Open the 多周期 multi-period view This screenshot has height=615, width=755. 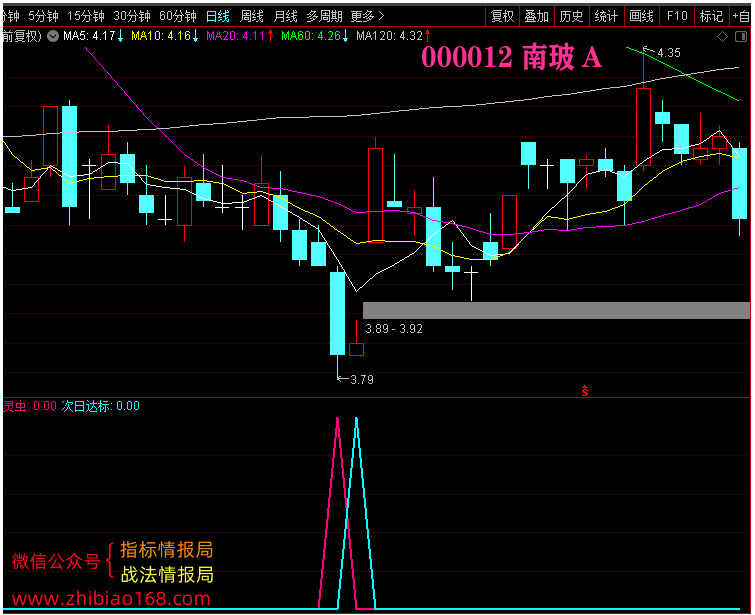[x=325, y=16]
